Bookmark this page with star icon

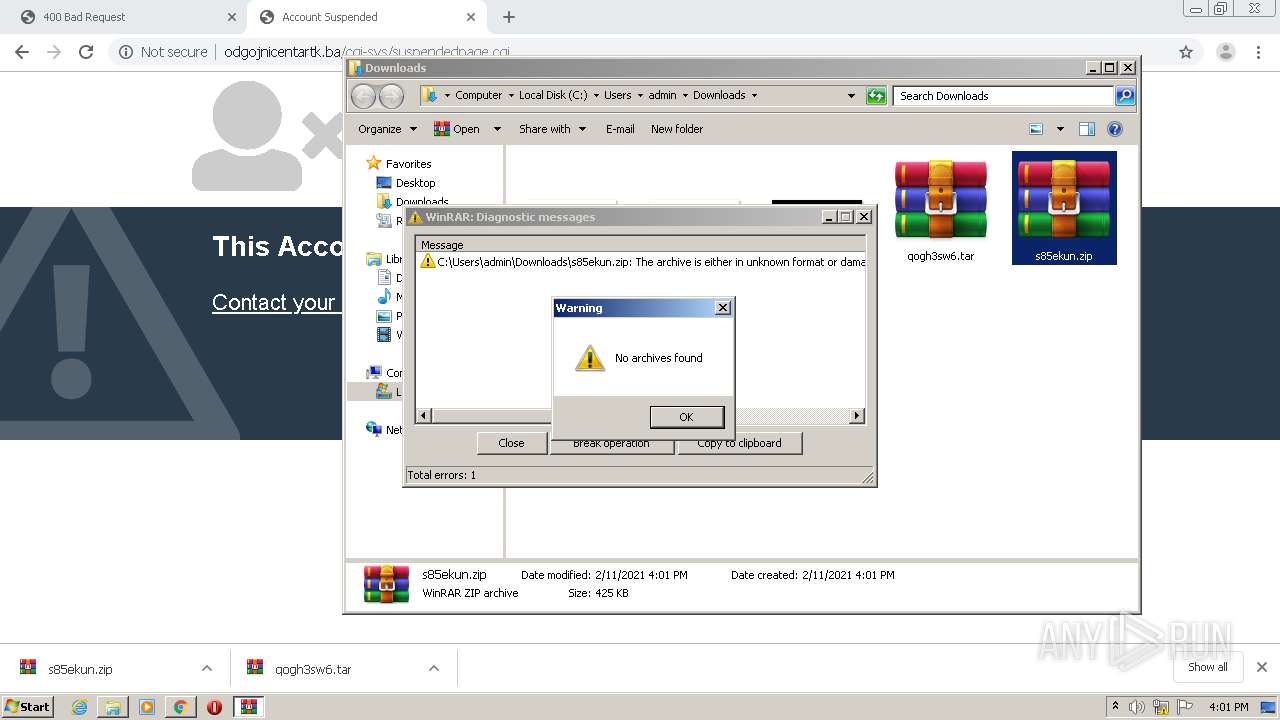click(1186, 52)
